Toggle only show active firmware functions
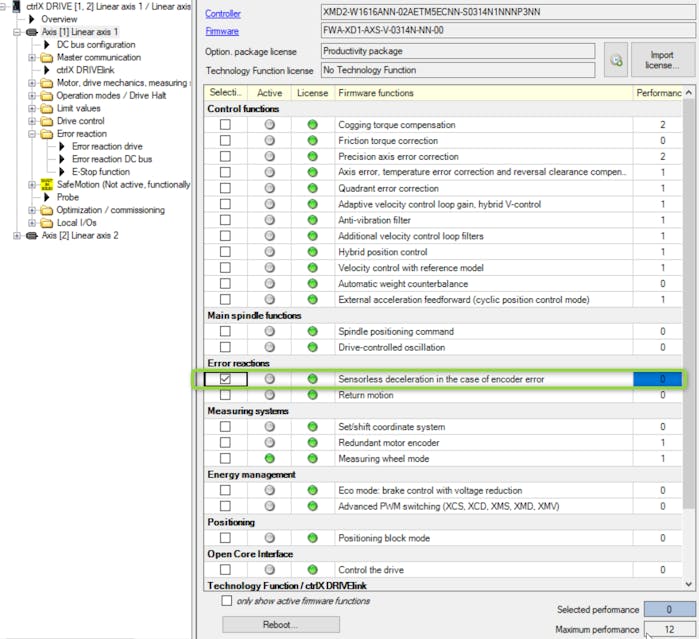Screen dimensions: 699x639 pos(226,601)
